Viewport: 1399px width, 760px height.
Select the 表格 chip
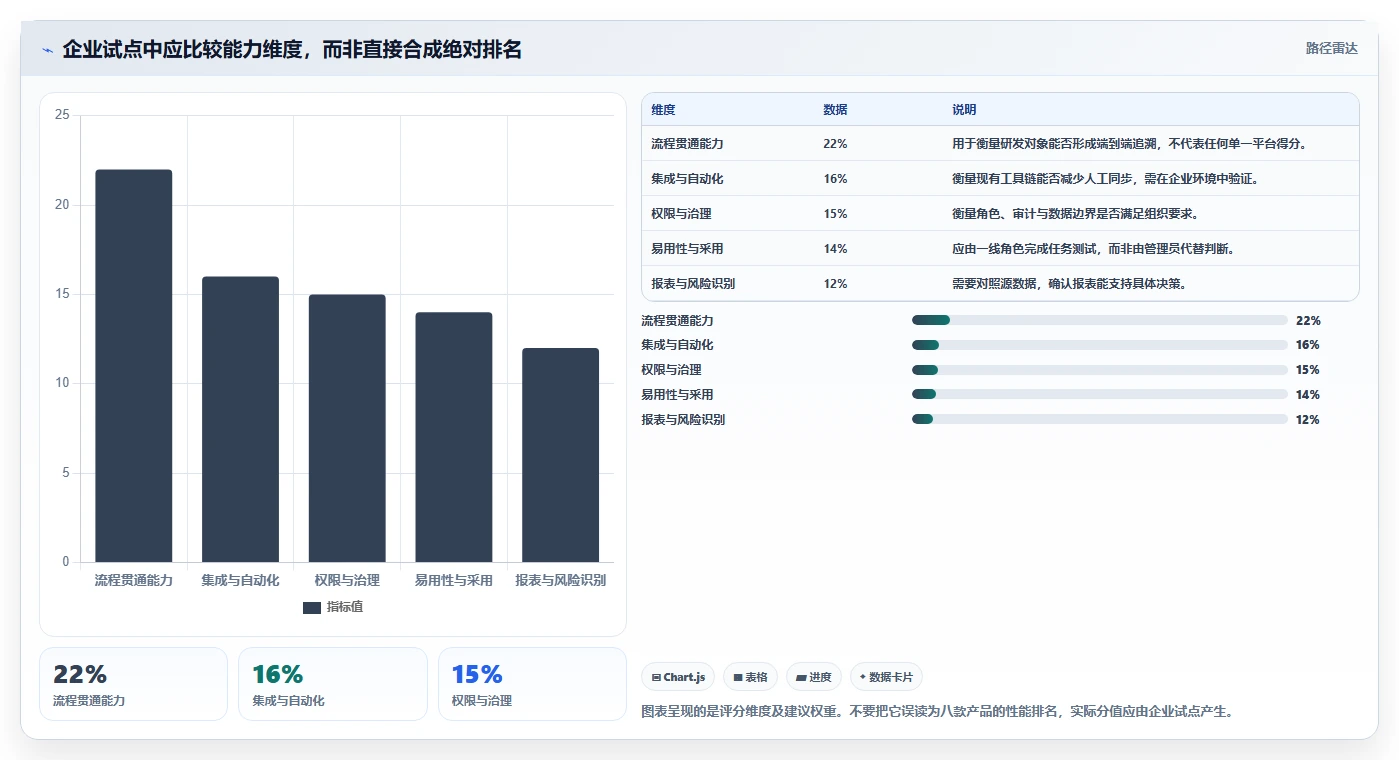750,677
